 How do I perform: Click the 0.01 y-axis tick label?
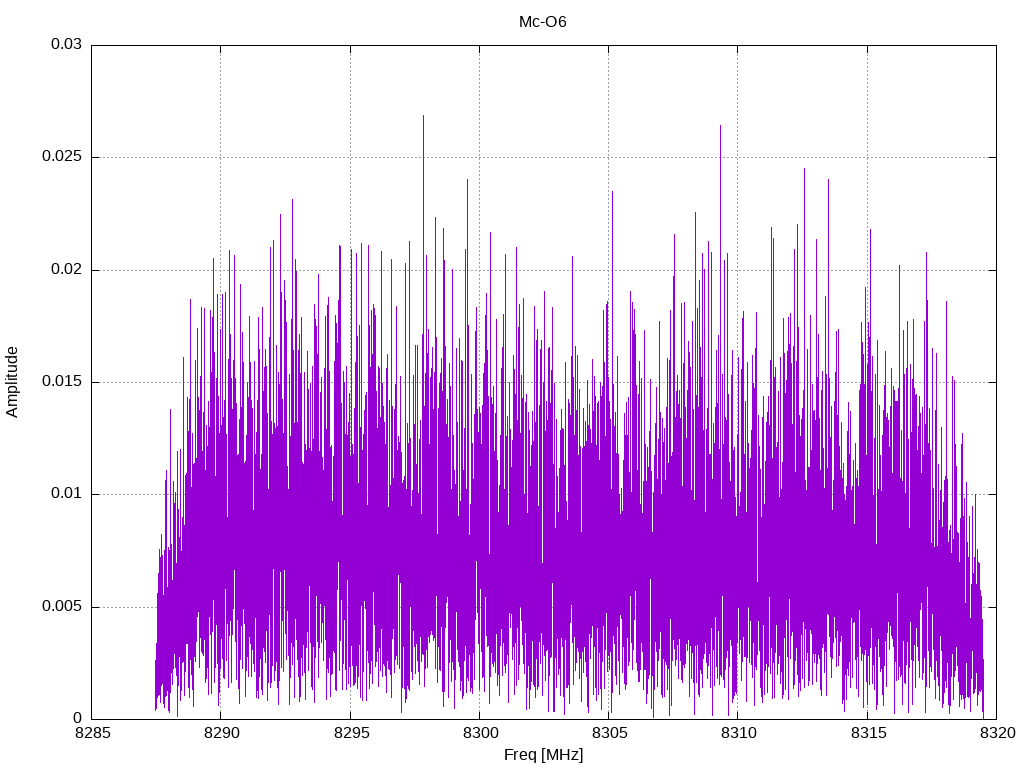(x=67, y=494)
